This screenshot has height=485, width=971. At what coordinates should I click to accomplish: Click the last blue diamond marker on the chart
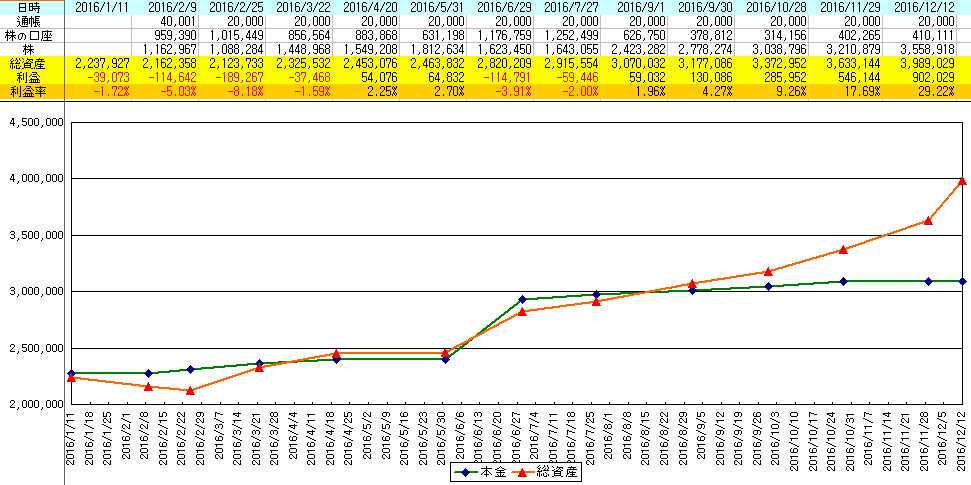pyautogui.click(x=961, y=281)
